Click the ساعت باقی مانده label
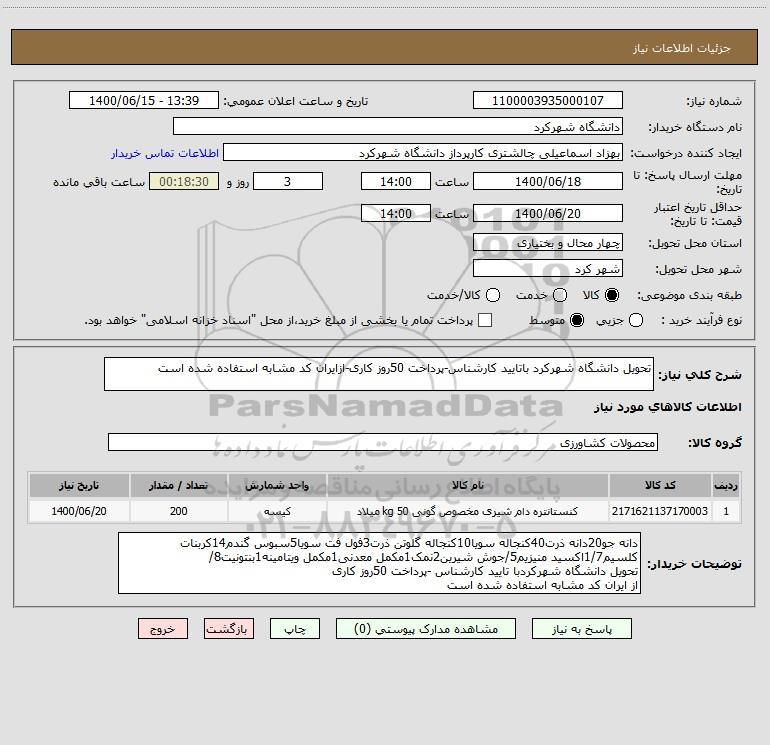The width and height of the screenshot is (770, 745). click(99, 182)
